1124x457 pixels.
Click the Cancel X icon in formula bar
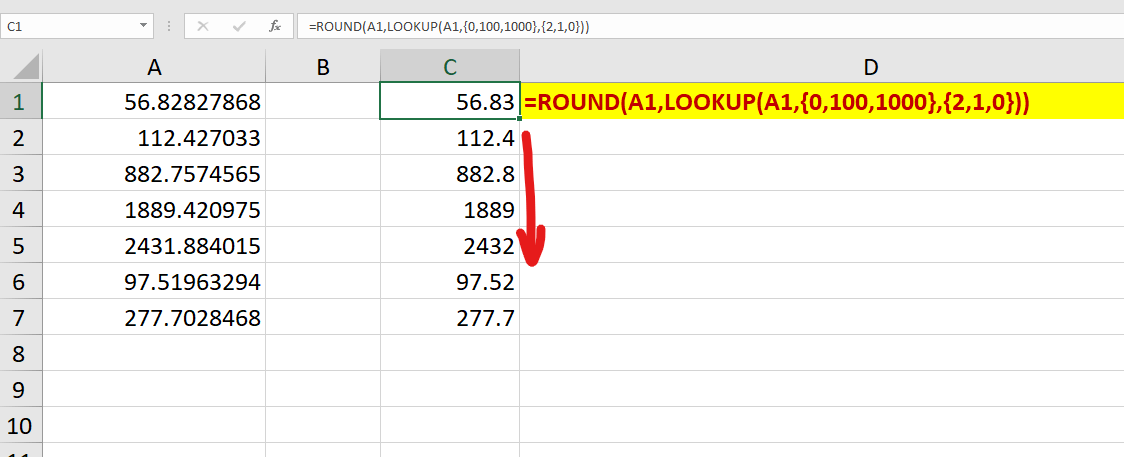tap(203, 27)
